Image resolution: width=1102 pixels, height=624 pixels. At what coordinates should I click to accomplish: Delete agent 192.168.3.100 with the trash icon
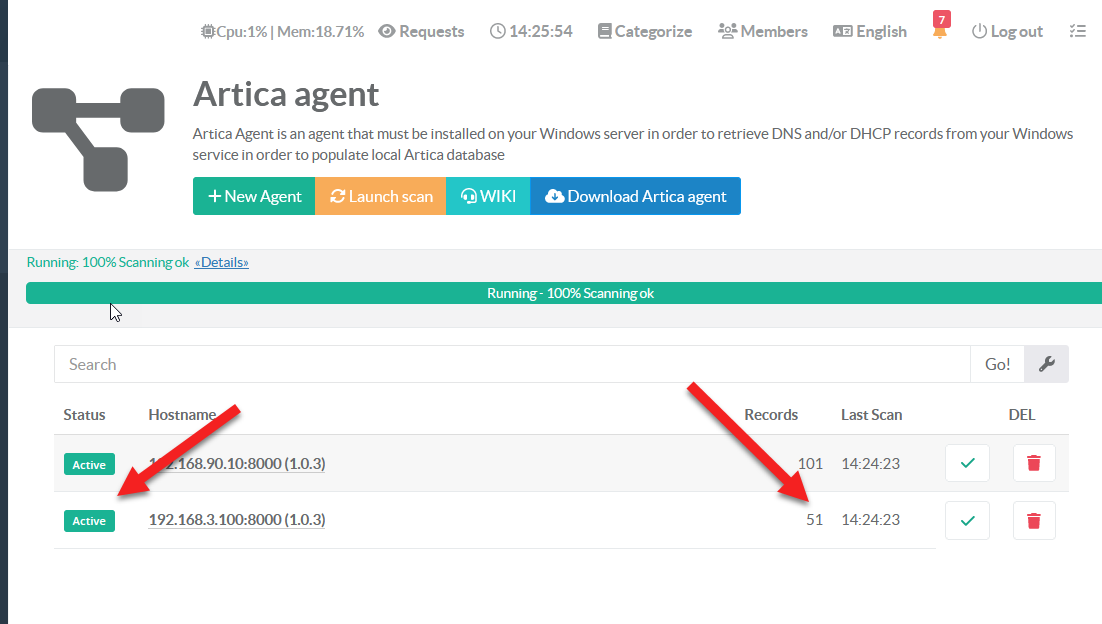click(x=1034, y=520)
